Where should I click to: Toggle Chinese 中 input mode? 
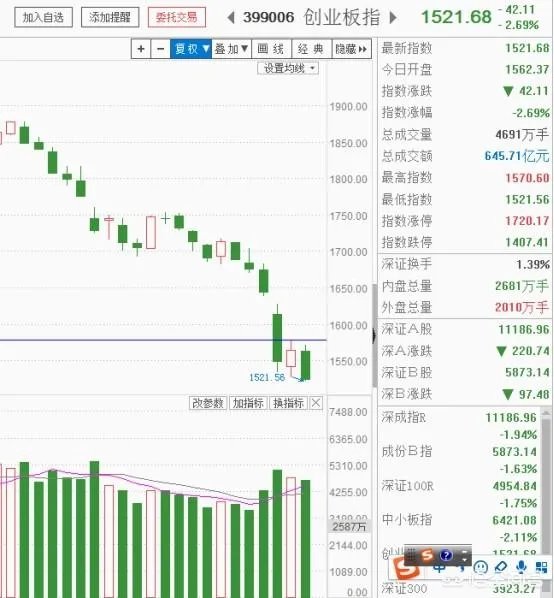click(439, 567)
